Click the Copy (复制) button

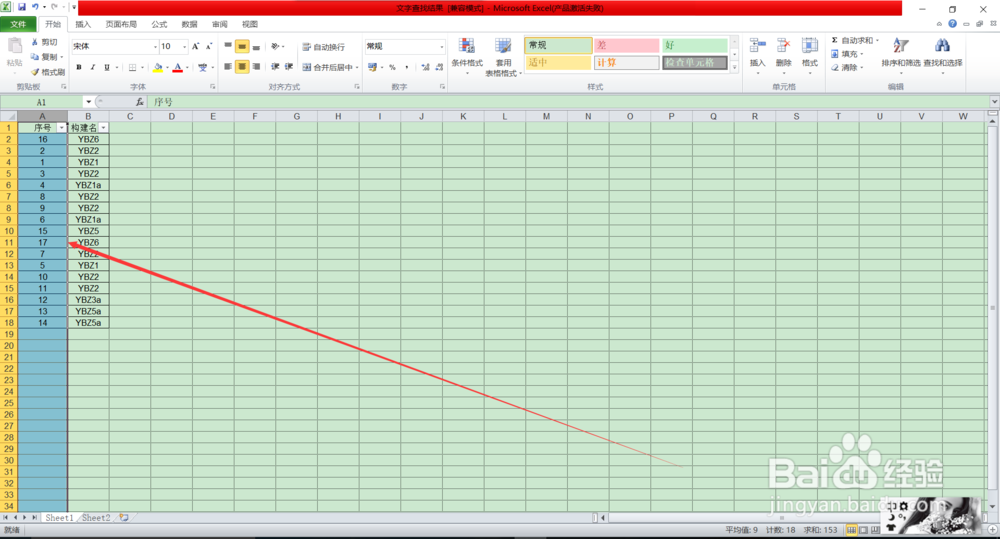[46, 57]
